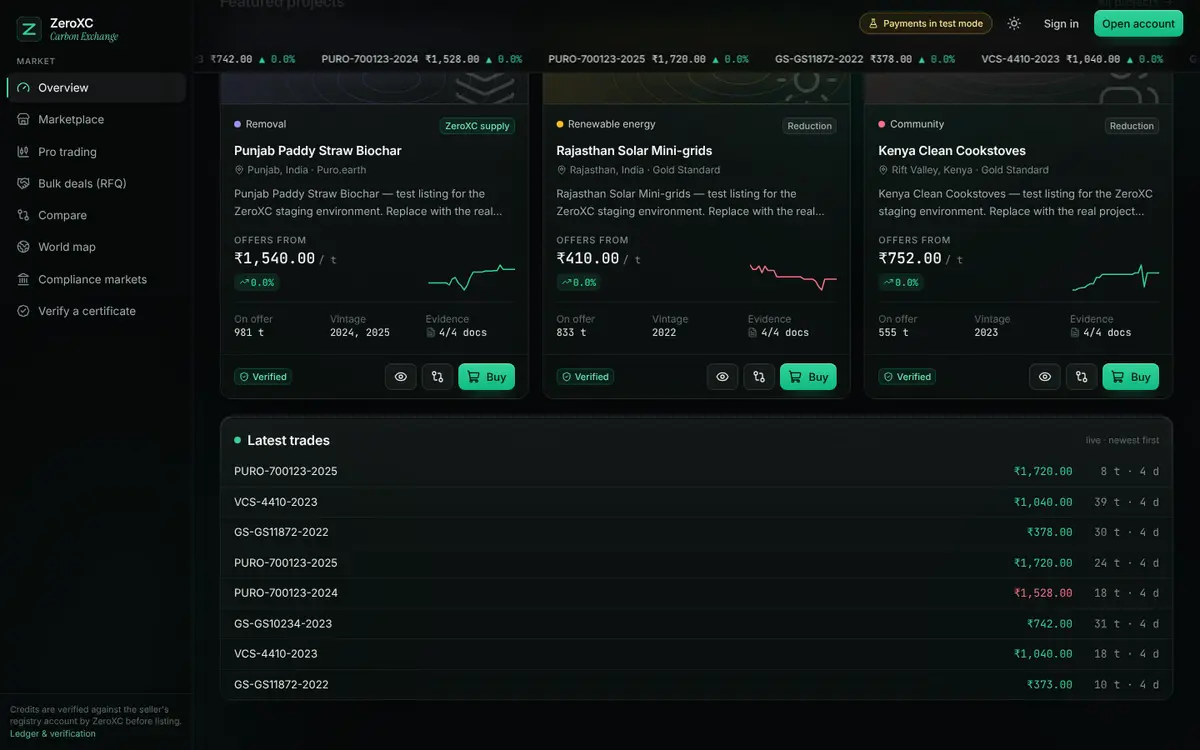Click the World map globe icon
This screenshot has height=750, width=1200.
click(23, 247)
